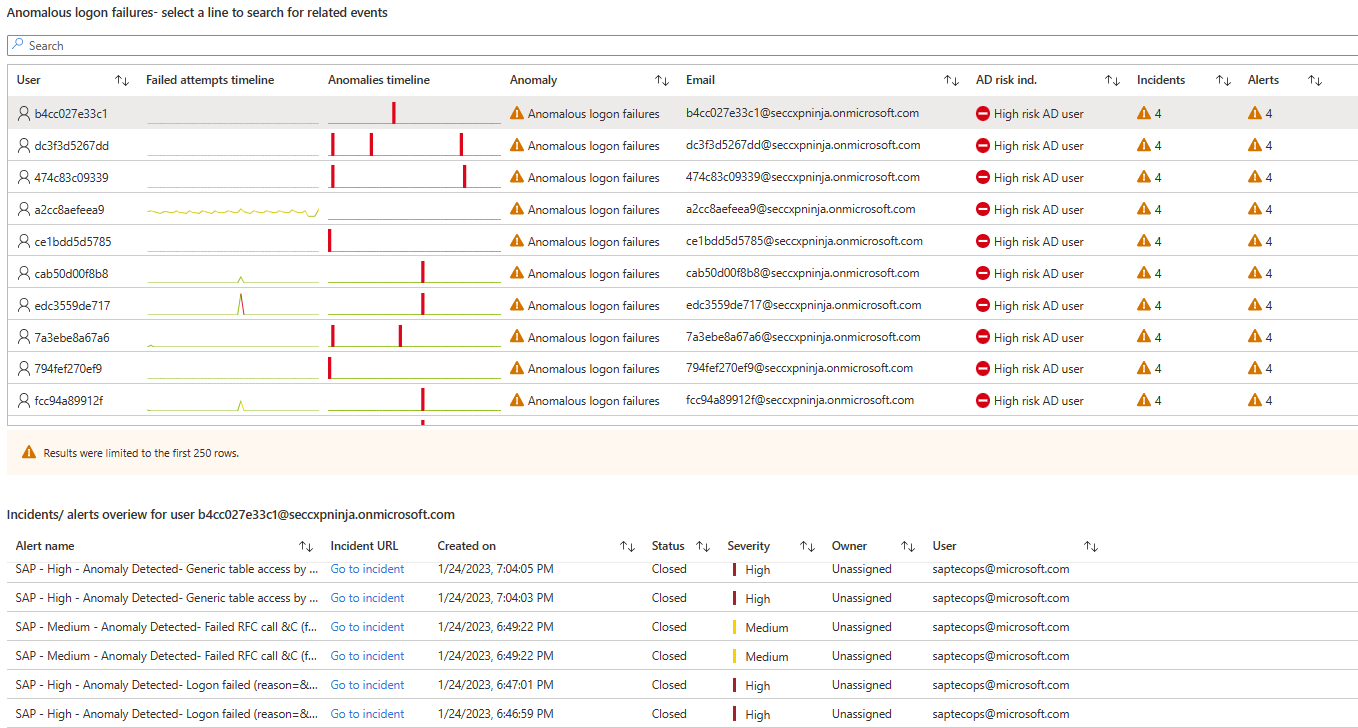This screenshot has height=728, width=1358.
Task: Click warning icon in results limited banner
Action: [26, 453]
